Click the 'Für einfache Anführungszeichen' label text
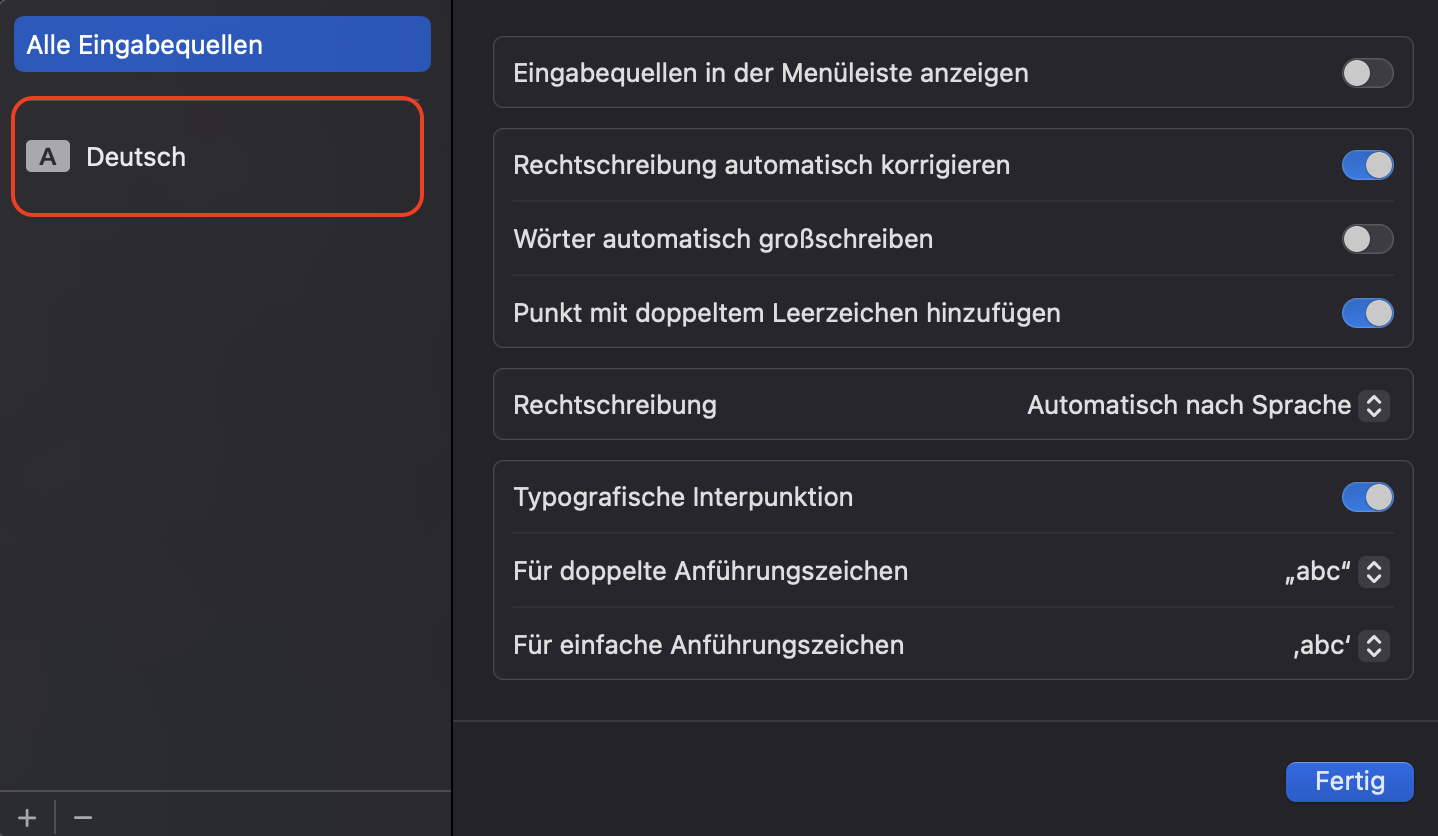This screenshot has height=836, width=1438. click(708, 645)
